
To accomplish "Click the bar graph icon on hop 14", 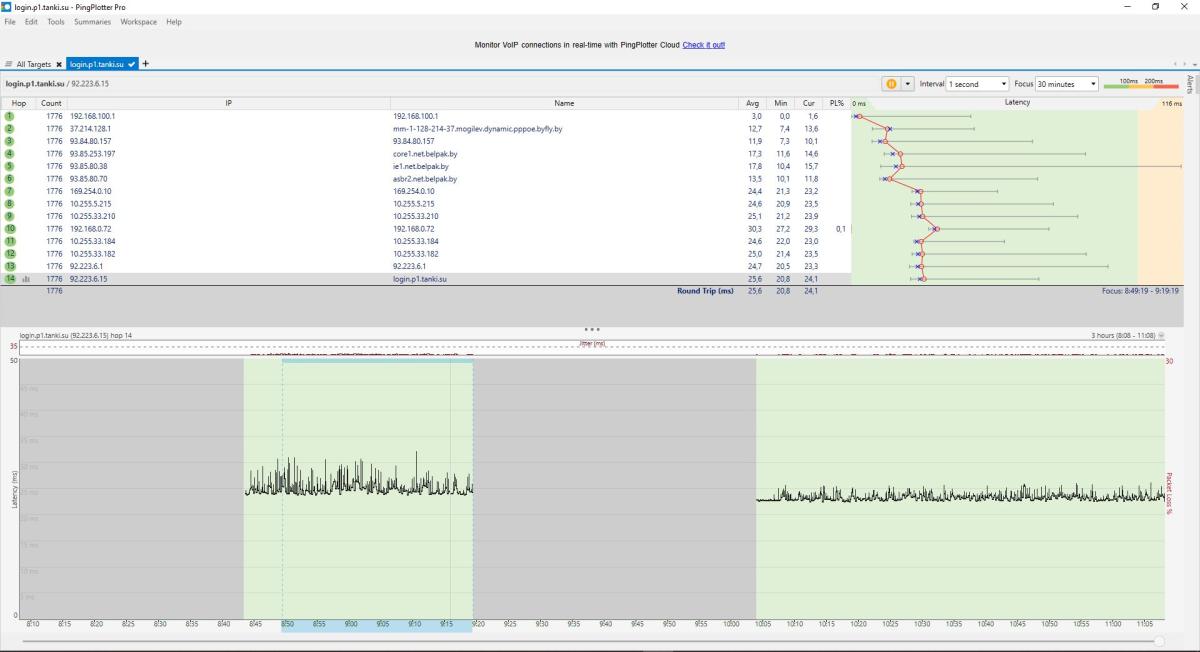I will pyautogui.click(x=26, y=279).
